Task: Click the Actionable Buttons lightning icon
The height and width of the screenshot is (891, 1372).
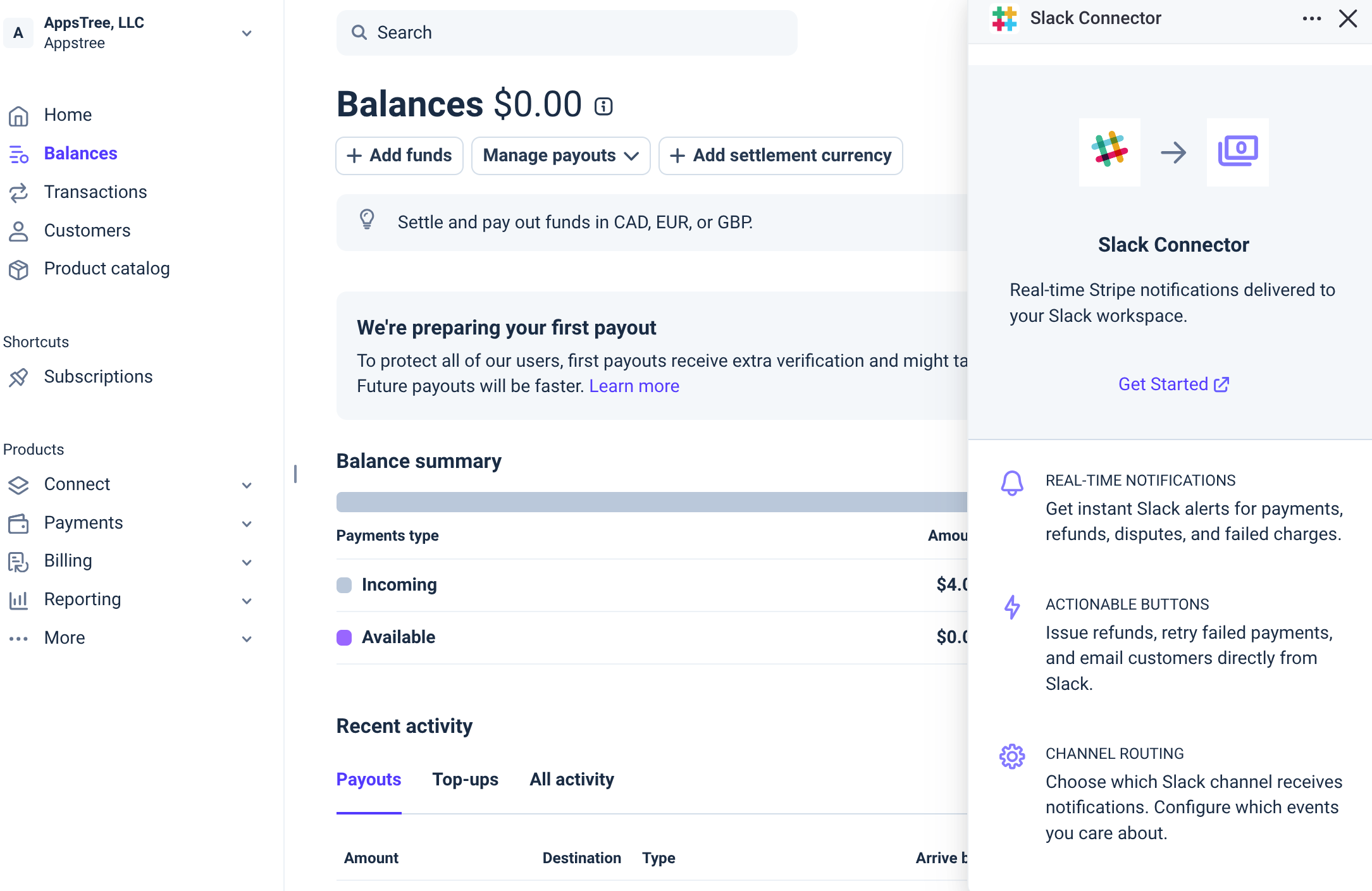Action: point(1012,607)
